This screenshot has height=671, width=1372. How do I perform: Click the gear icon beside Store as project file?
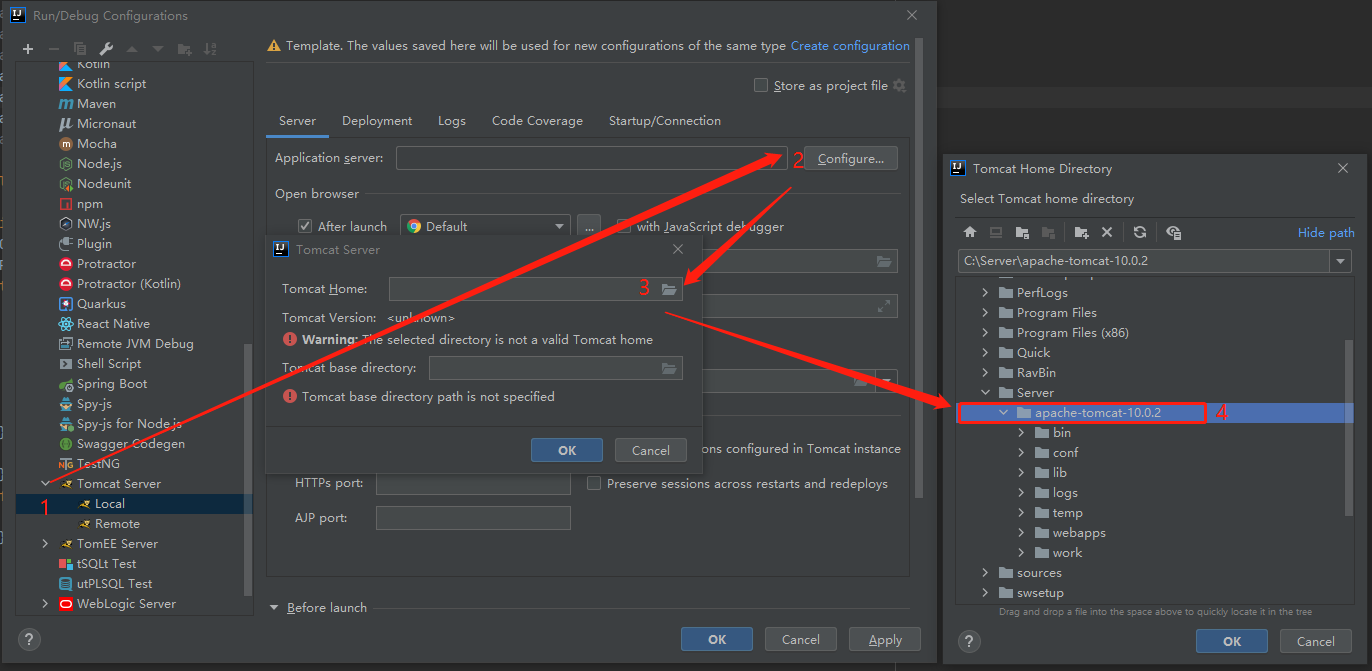(x=899, y=86)
